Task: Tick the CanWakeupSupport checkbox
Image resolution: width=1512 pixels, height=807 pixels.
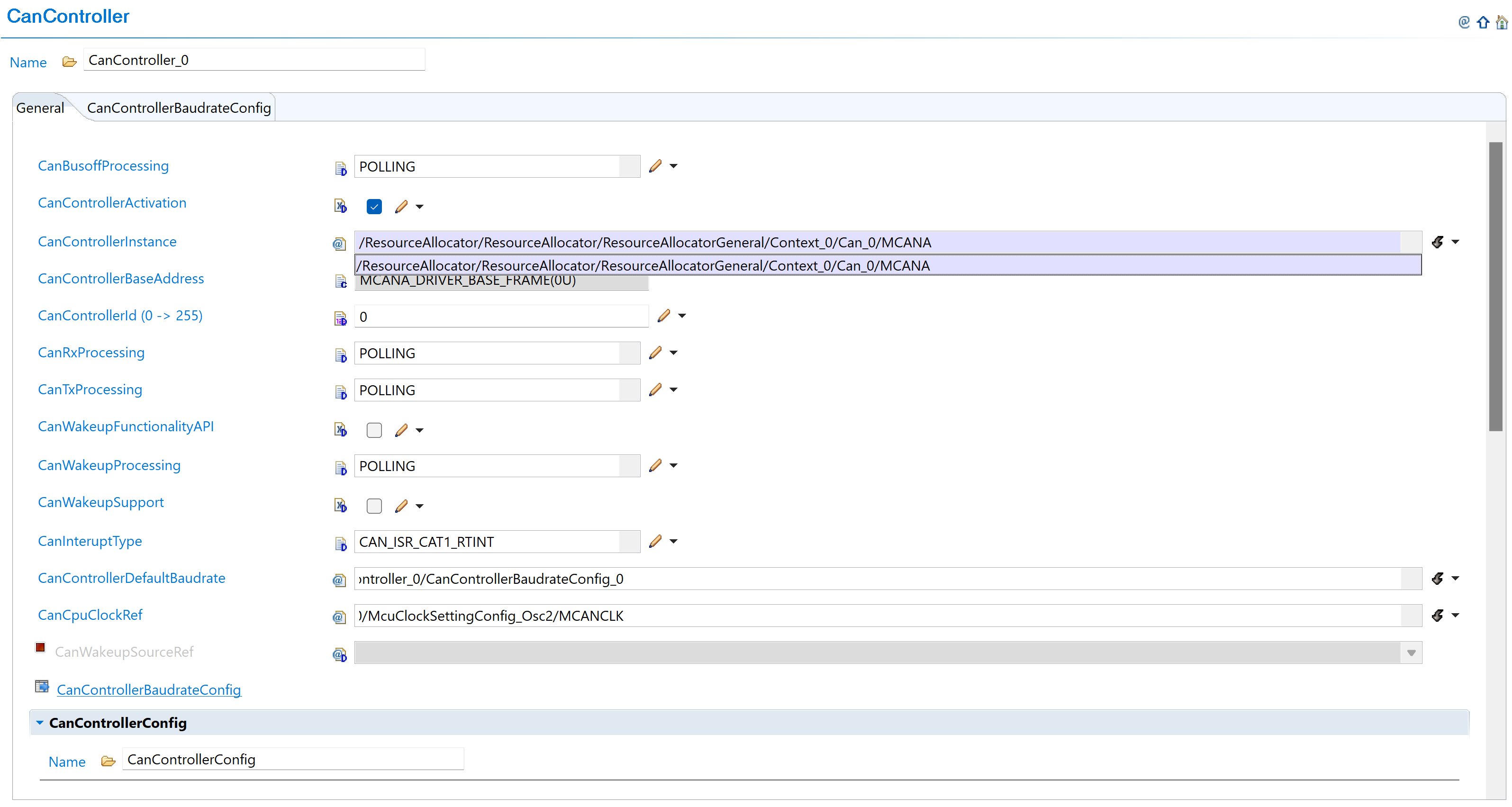Action: click(374, 506)
